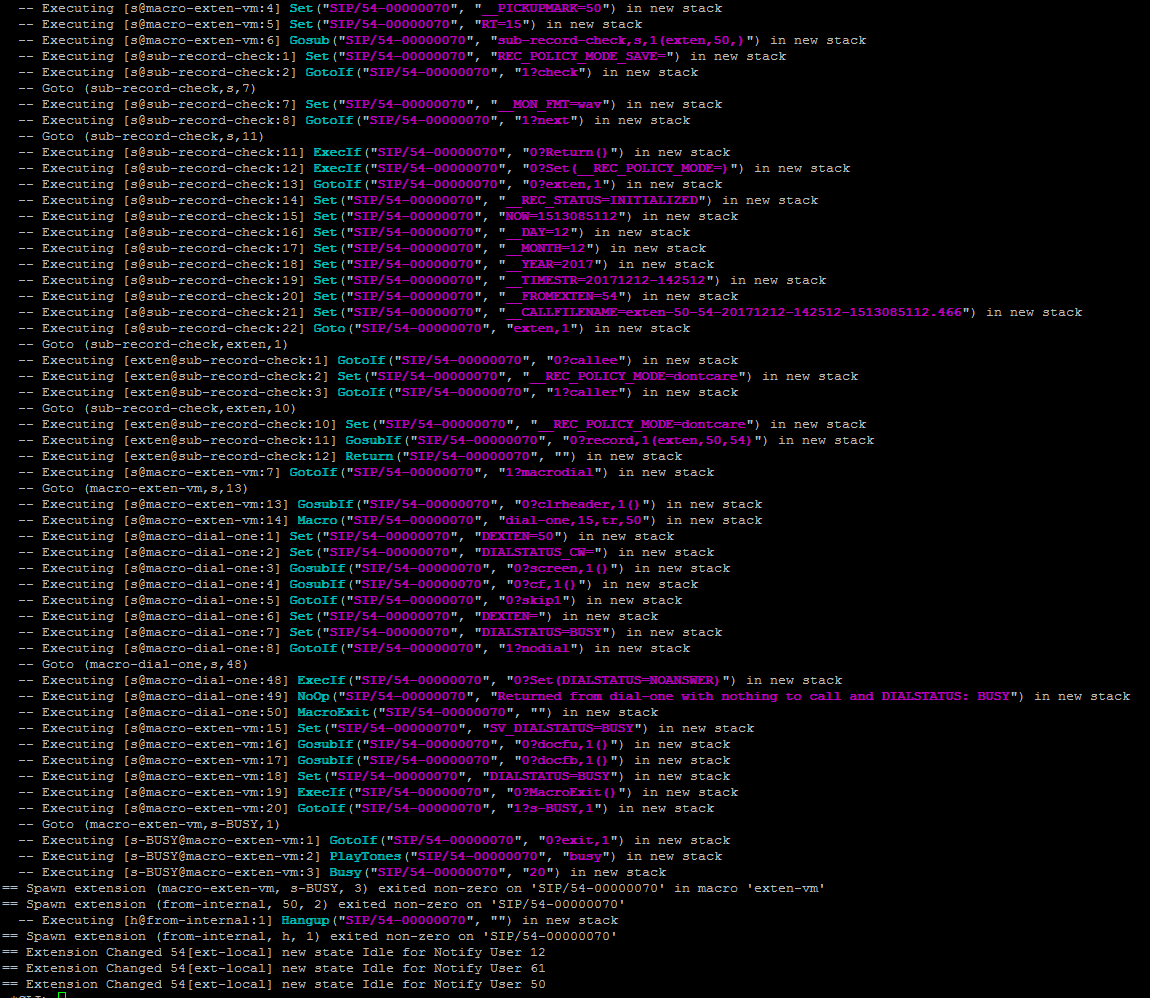Select the "sub-record-check,s,1(exten,50,)" Gosub argument
This screenshot has height=998, width=1150.
620,41
